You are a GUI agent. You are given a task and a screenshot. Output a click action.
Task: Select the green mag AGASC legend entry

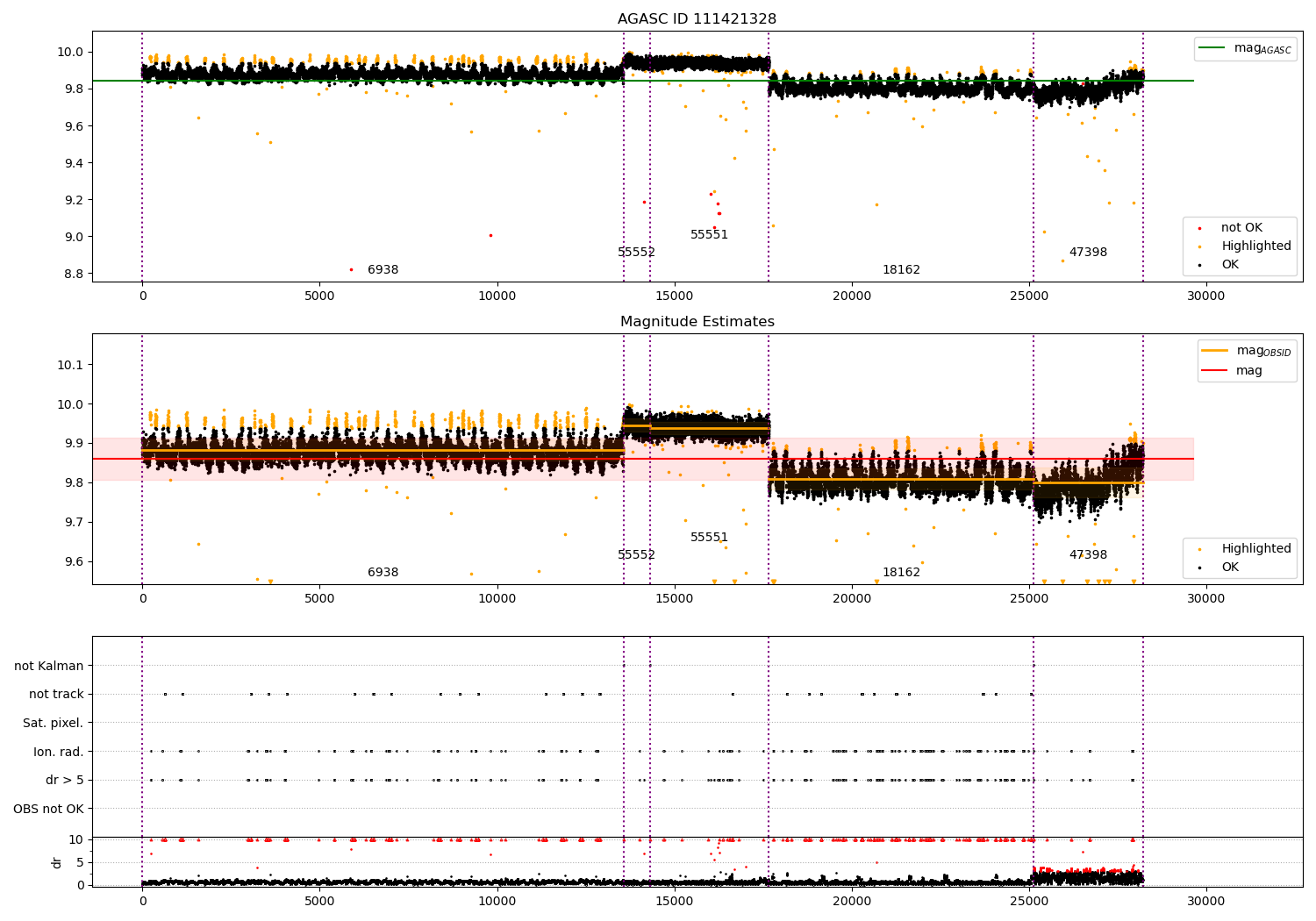[x=1245, y=48]
